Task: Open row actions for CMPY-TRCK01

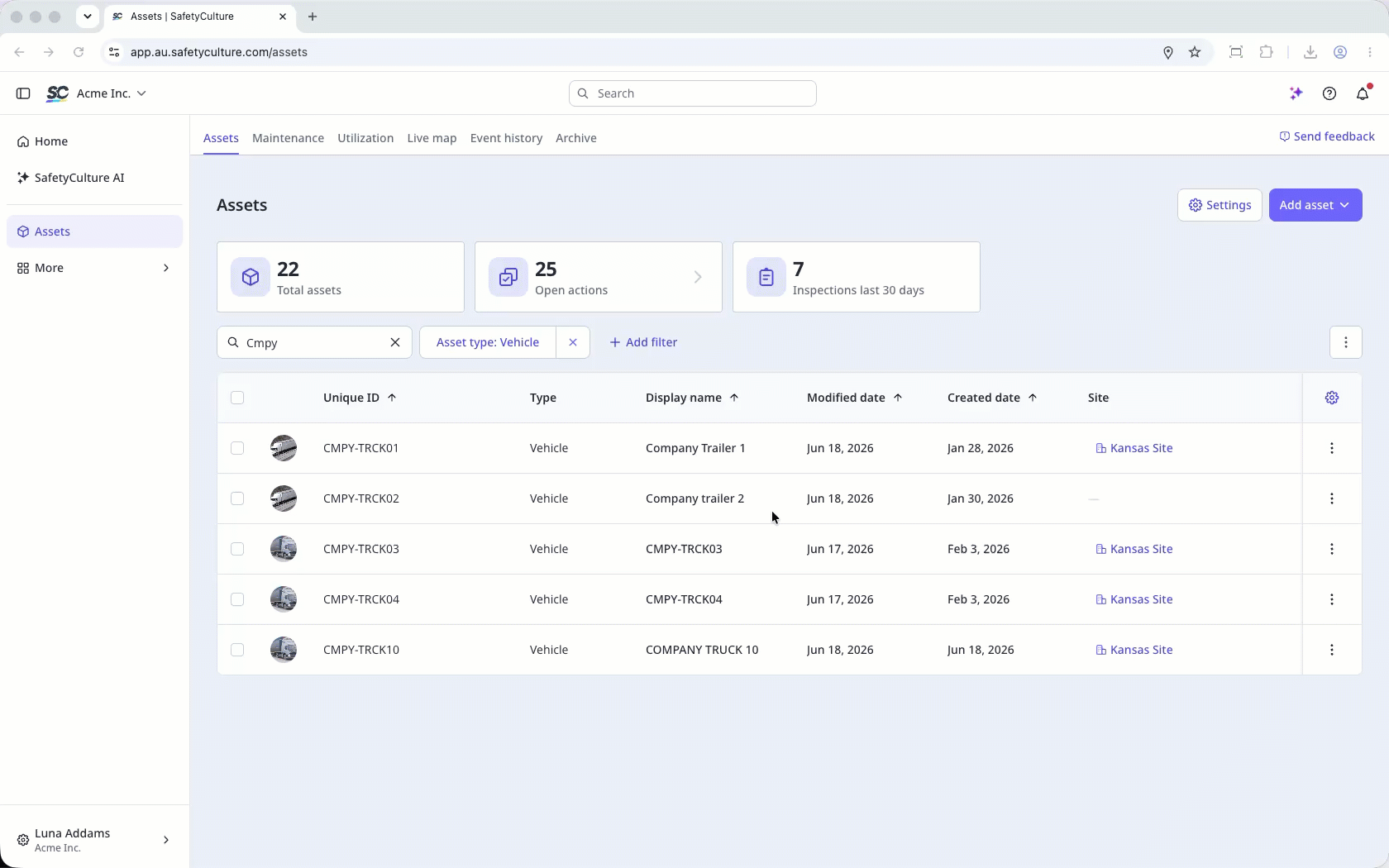Action: tap(1332, 448)
